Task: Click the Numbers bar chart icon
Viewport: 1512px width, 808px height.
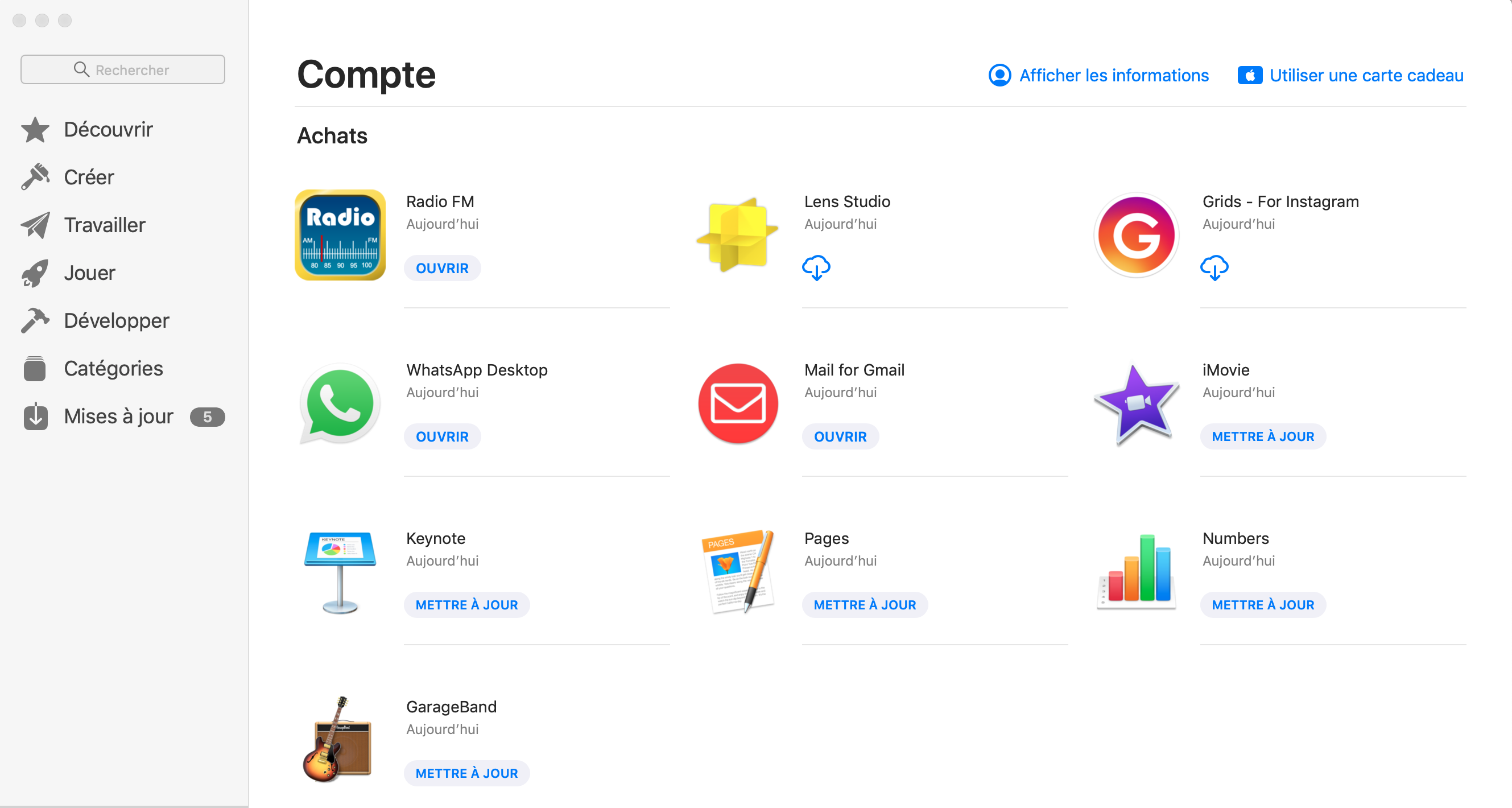Action: pos(1136,572)
